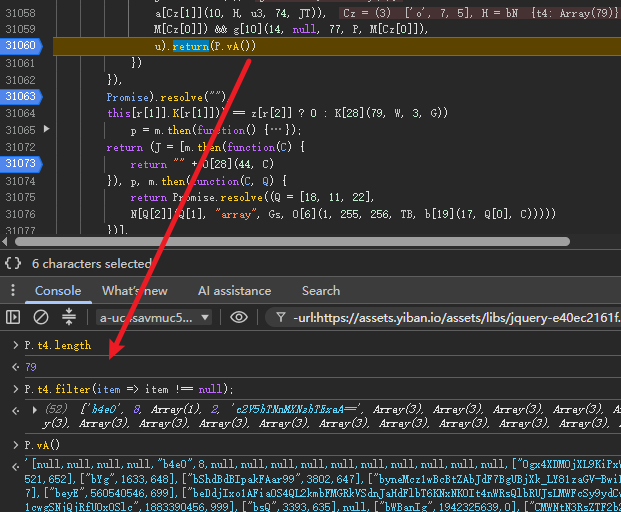Open JavaScript context dropdown a-uc...savmuc5

click(x=154, y=317)
